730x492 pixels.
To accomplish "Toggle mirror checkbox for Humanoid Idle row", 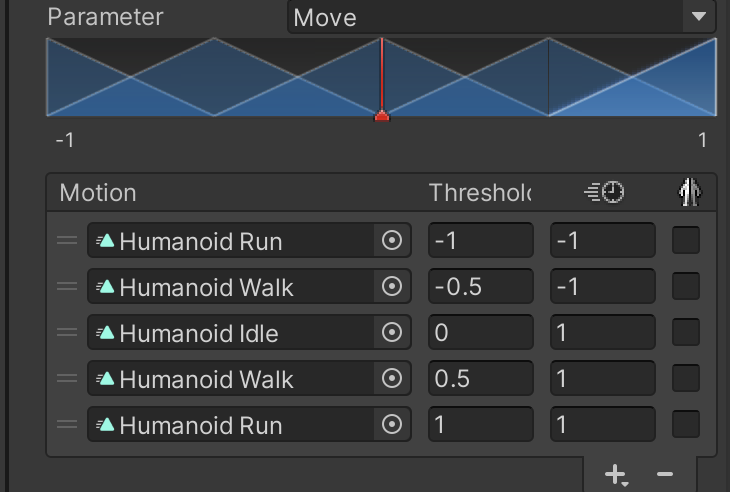I will pyautogui.click(x=686, y=333).
